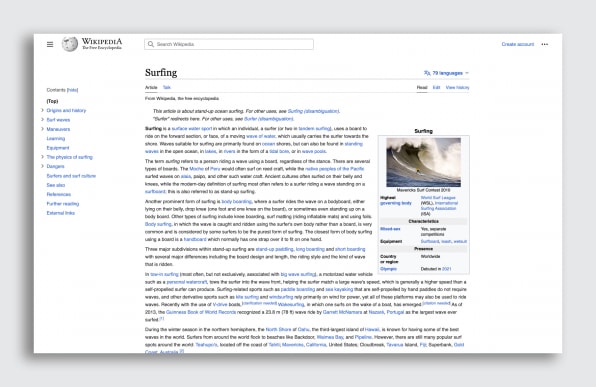Open the World Surf League link
Image resolution: width=596 pixels, height=387 pixels.
pos(438,198)
